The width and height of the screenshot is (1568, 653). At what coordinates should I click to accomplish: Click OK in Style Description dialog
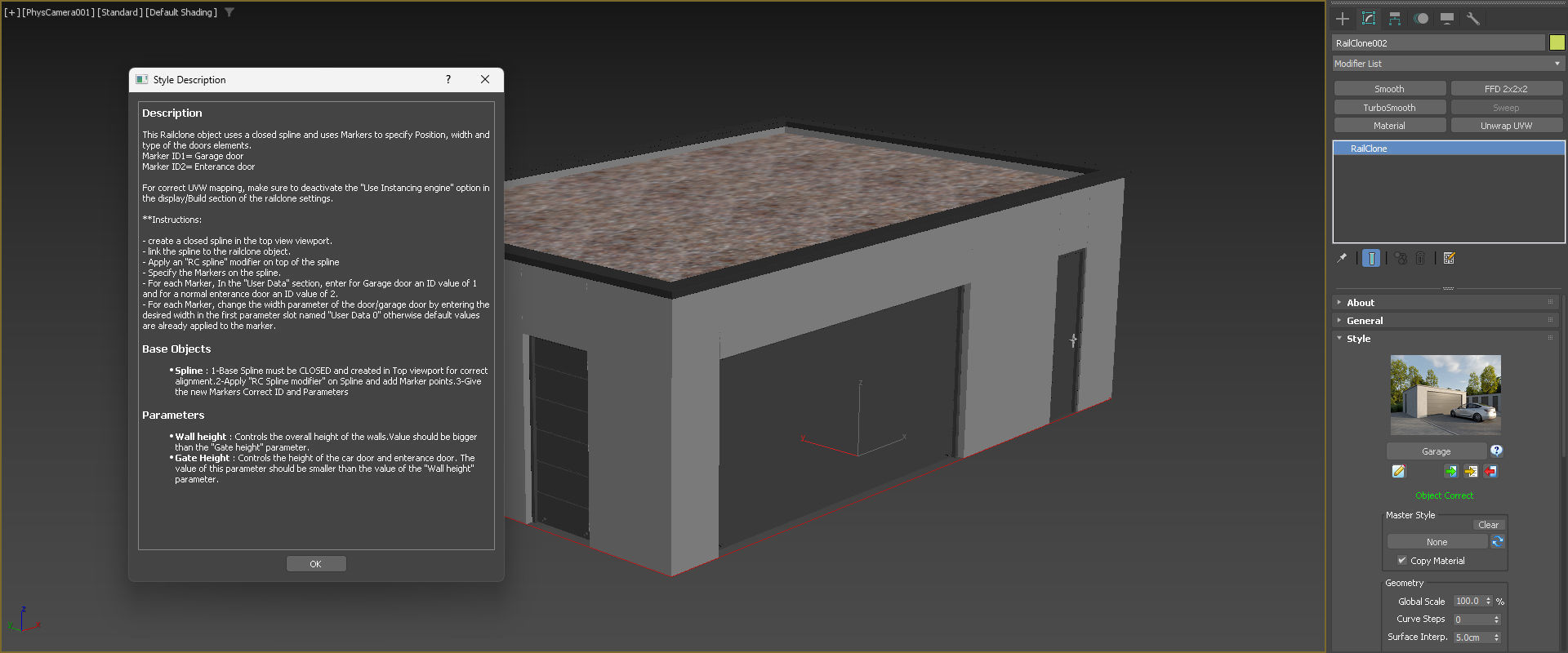316,564
